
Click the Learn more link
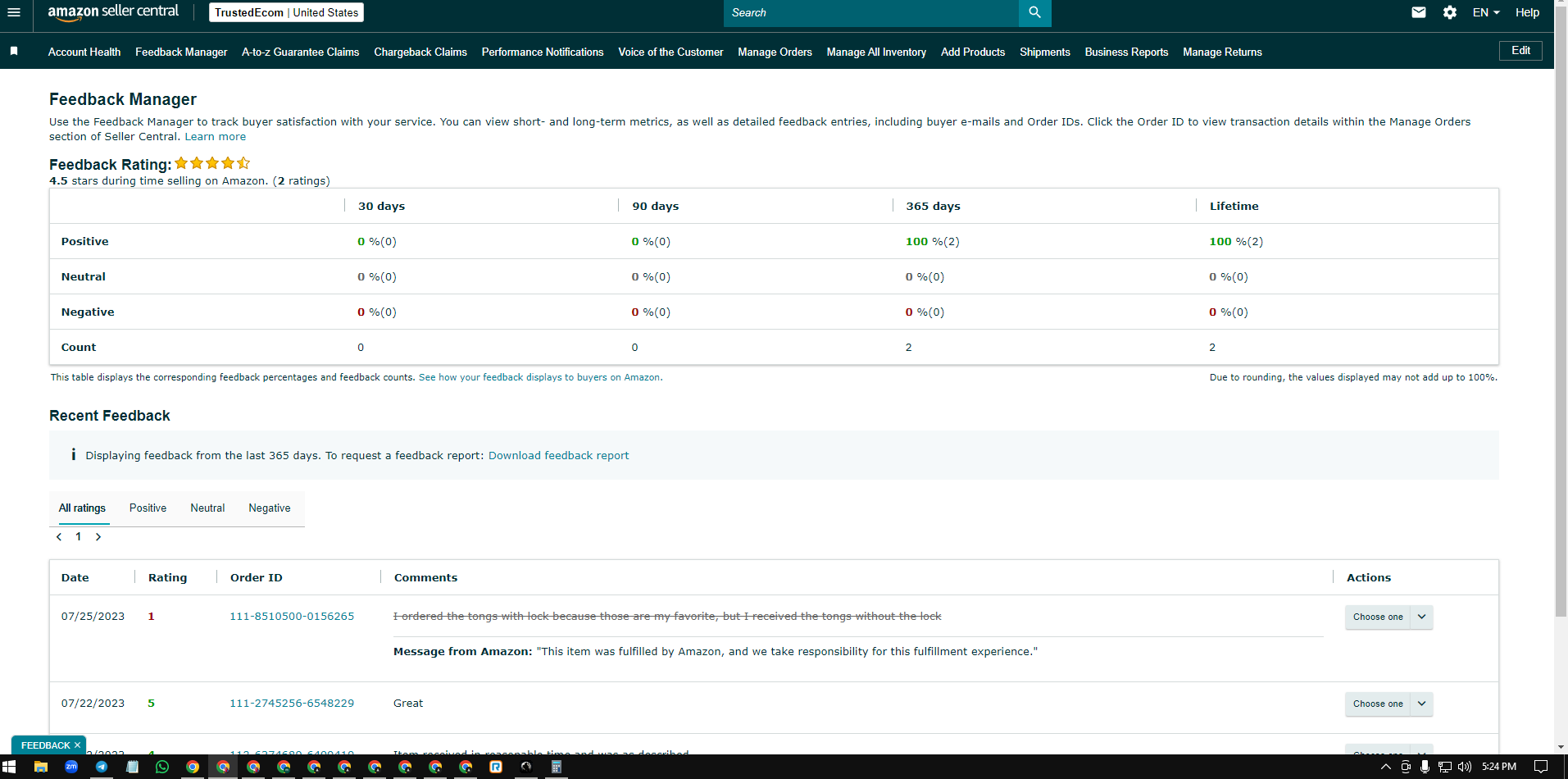point(216,137)
